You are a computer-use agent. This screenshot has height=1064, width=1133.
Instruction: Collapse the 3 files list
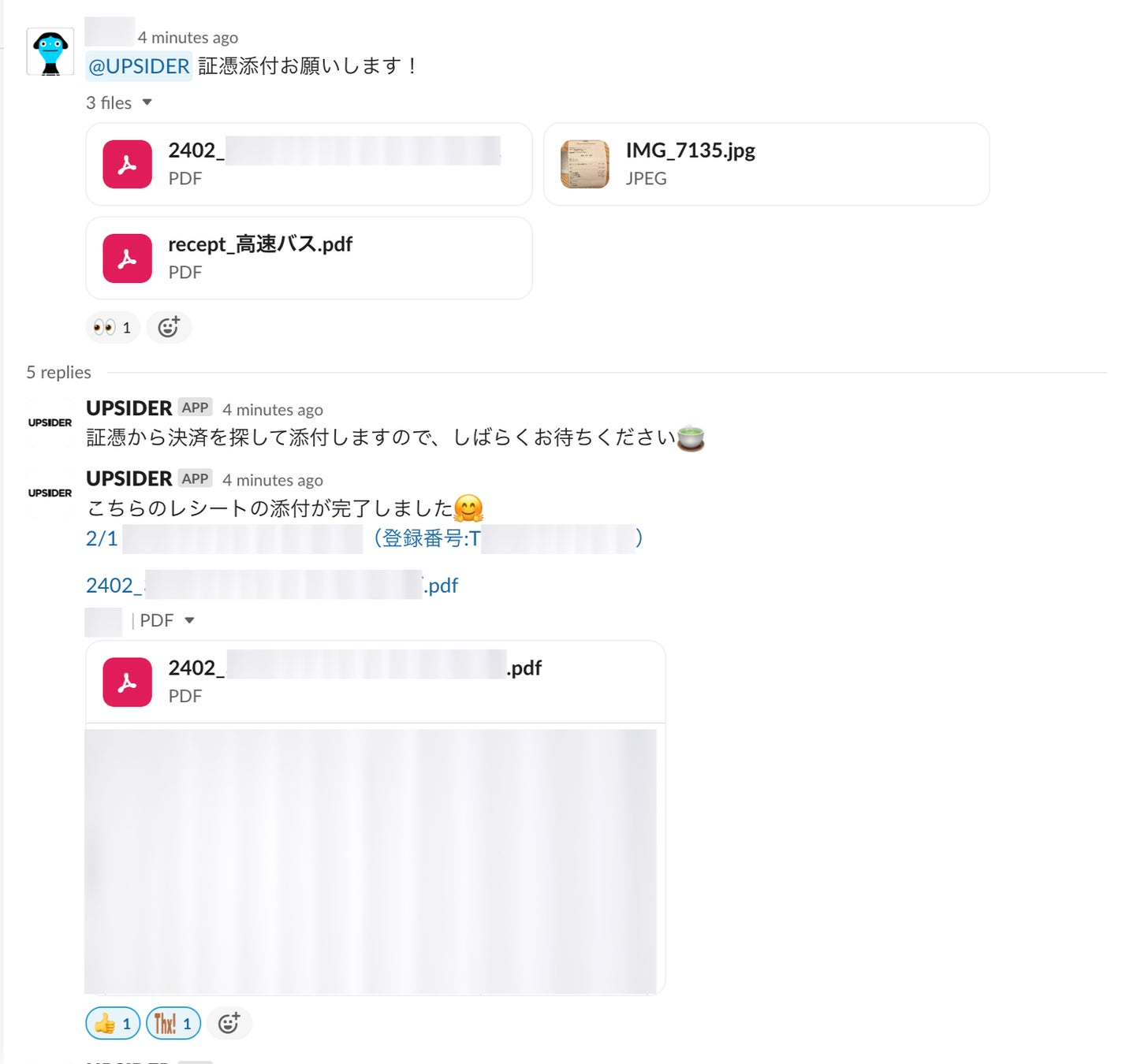(147, 102)
